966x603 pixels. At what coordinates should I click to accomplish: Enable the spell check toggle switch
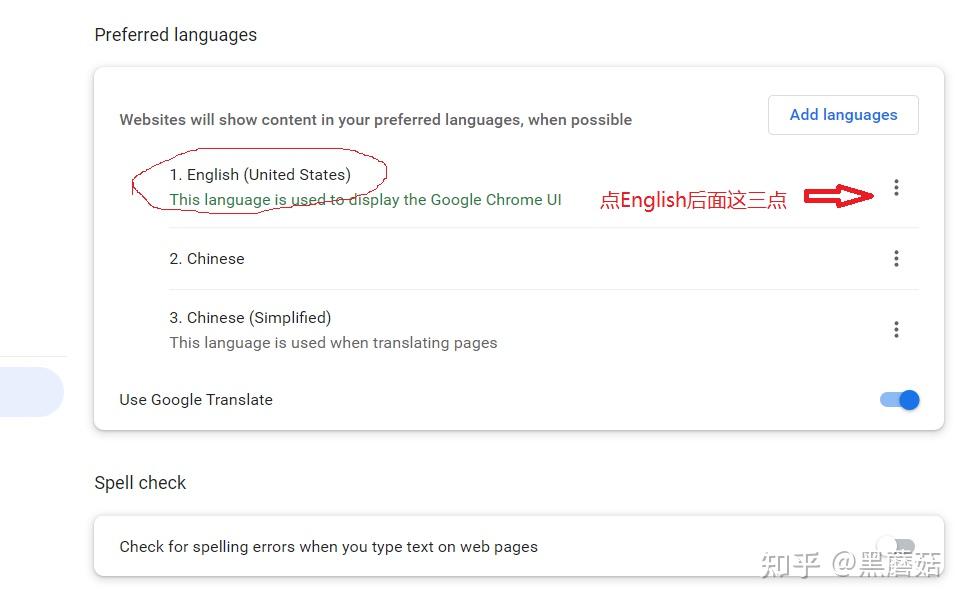tap(899, 547)
